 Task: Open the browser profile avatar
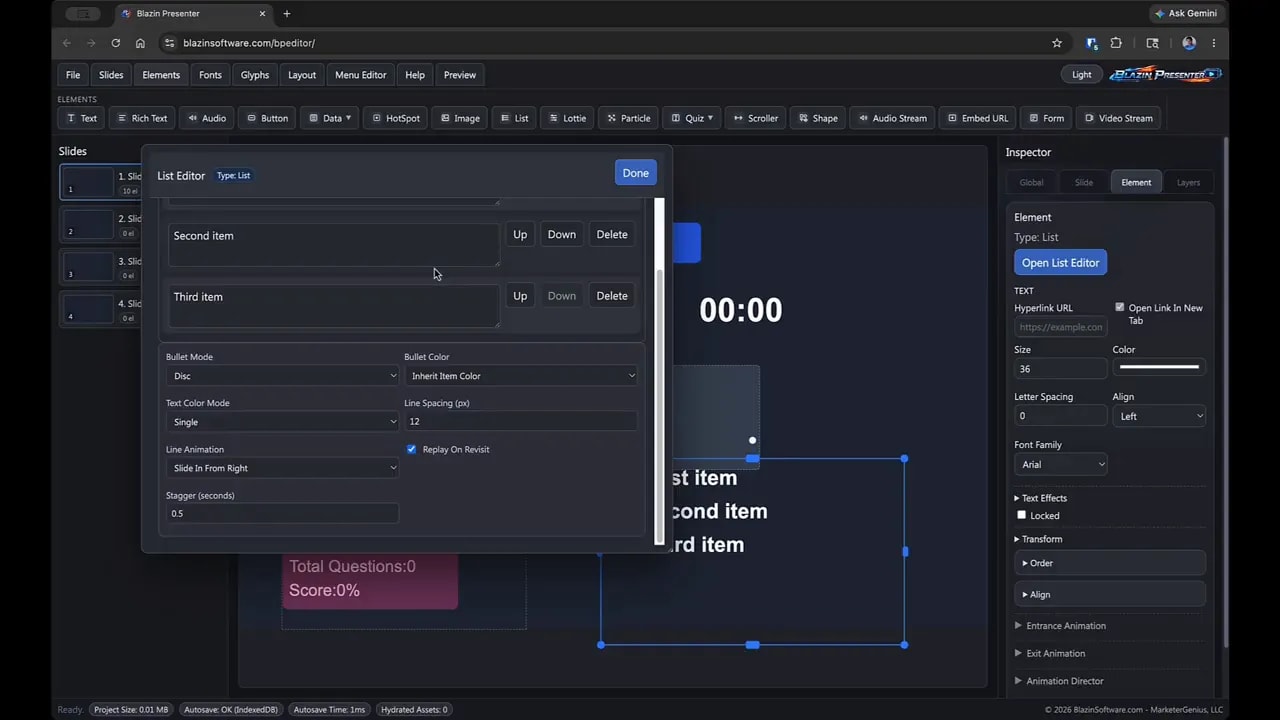click(x=1189, y=43)
